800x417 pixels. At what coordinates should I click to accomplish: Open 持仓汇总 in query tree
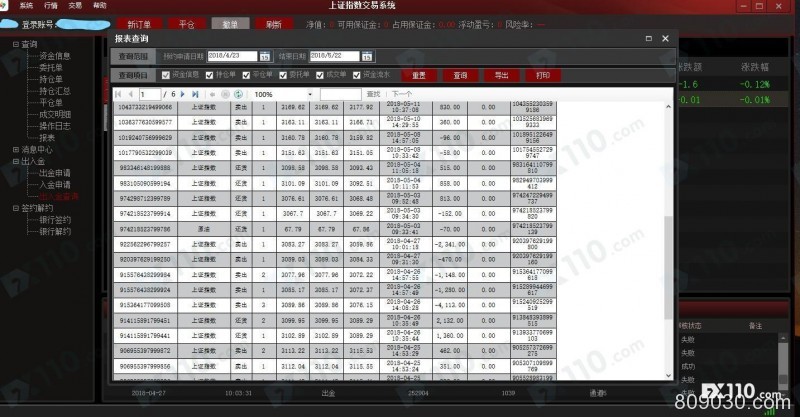click(x=55, y=91)
